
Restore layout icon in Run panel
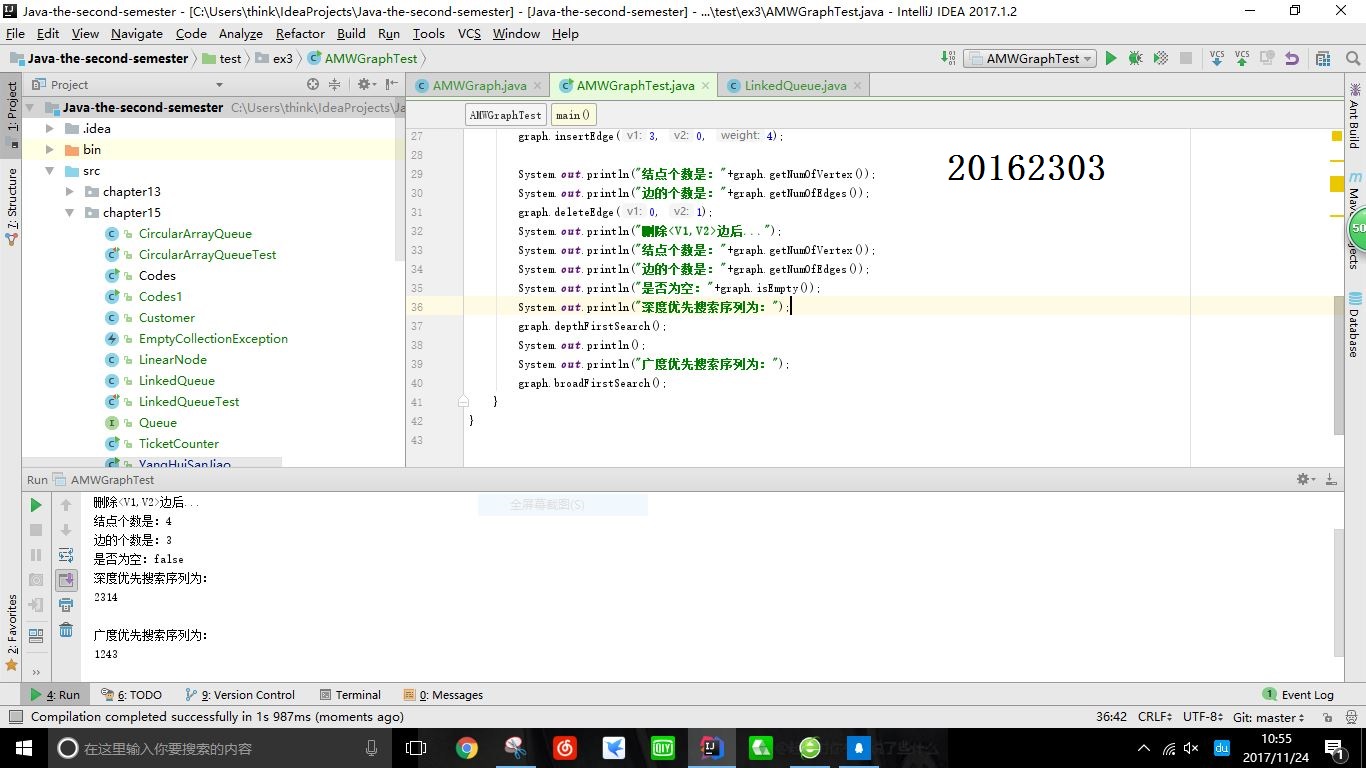tap(36, 635)
